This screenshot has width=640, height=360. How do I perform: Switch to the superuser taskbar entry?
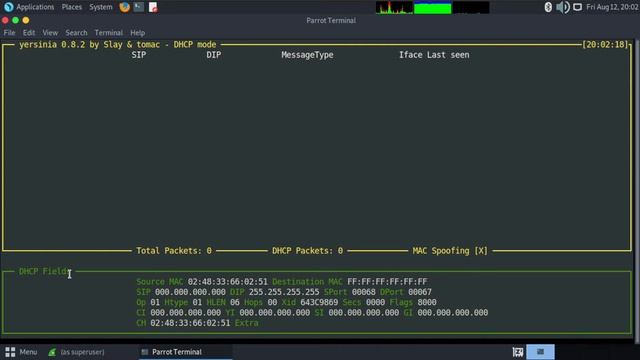click(77, 352)
